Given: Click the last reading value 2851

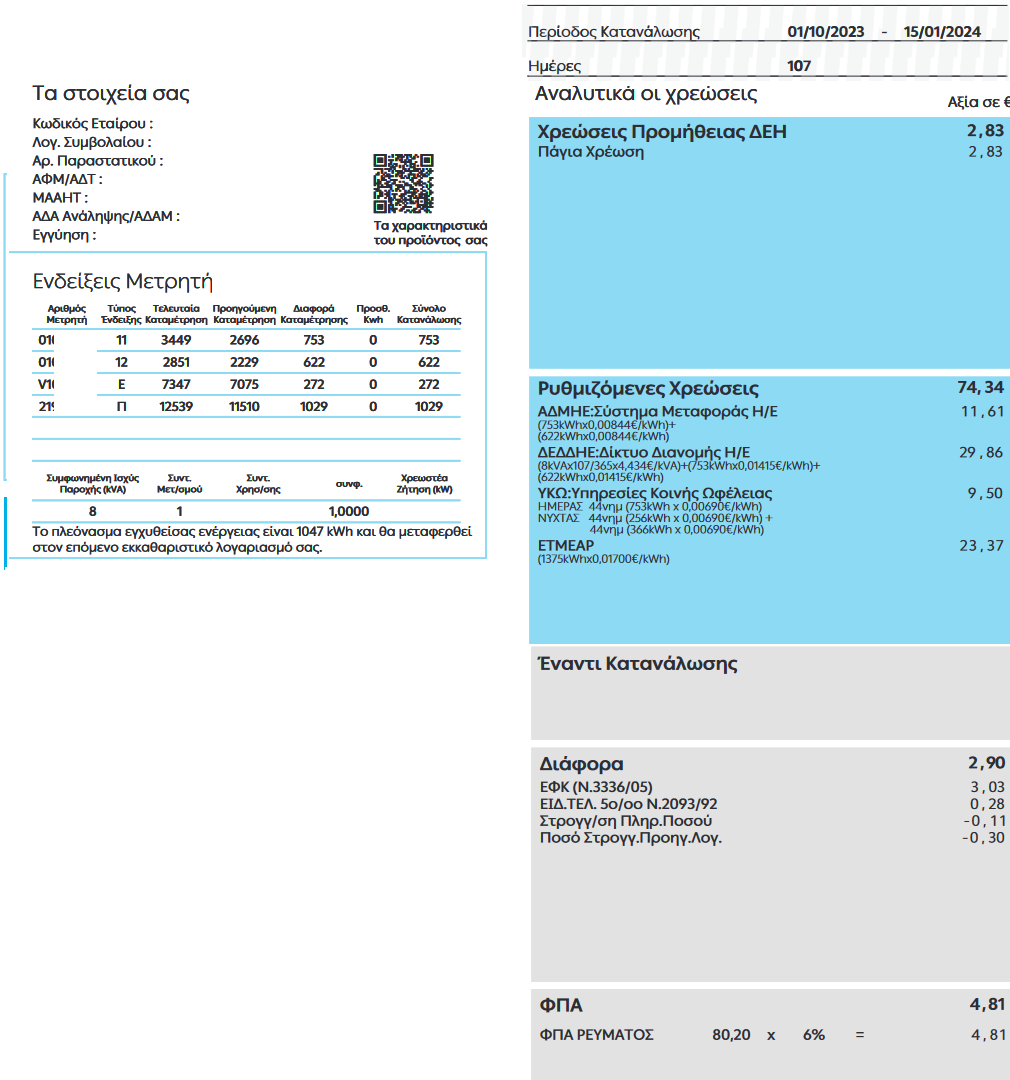Looking at the screenshot, I should point(176,362).
